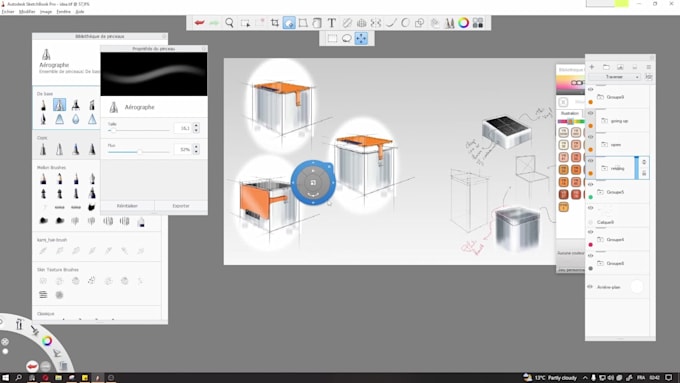
Task: Choose the lasso/ellipse selection option
Action: 347,39
